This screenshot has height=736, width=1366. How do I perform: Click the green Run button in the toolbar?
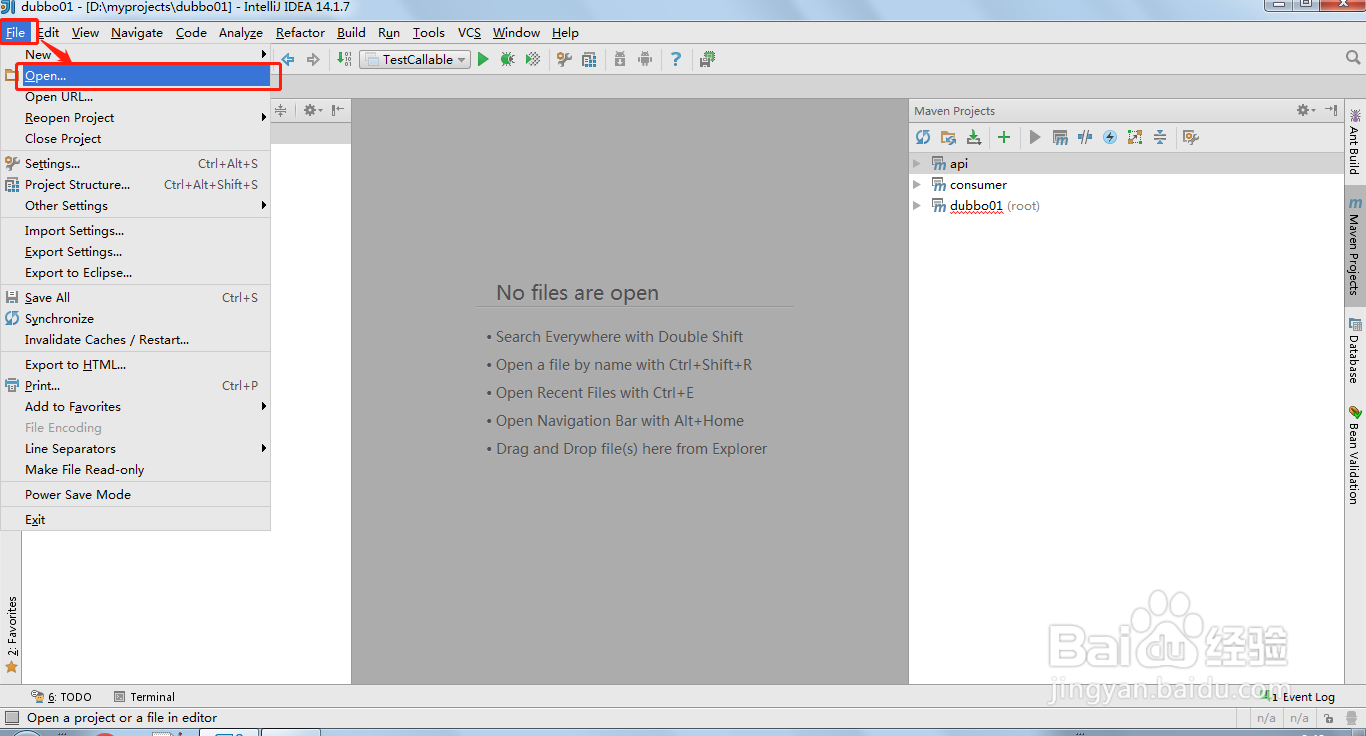coord(483,60)
